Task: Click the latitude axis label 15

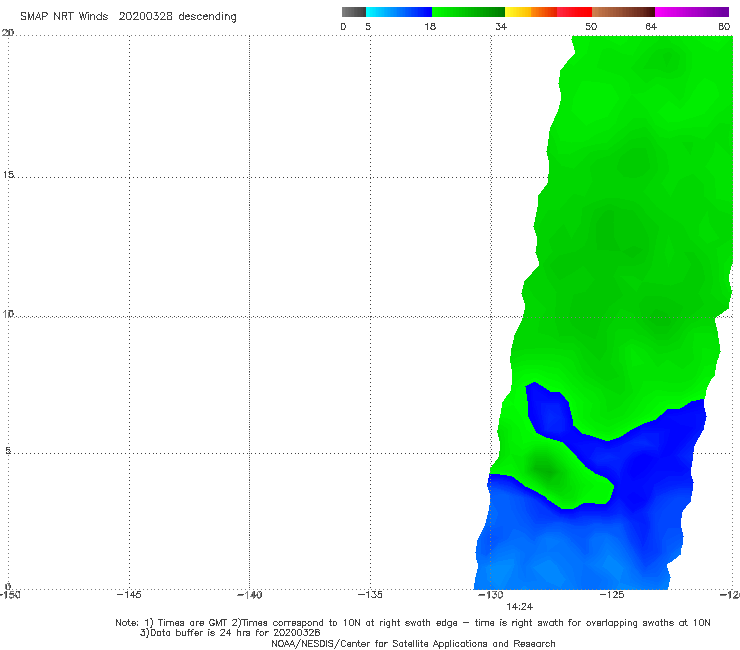Action: point(8,175)
